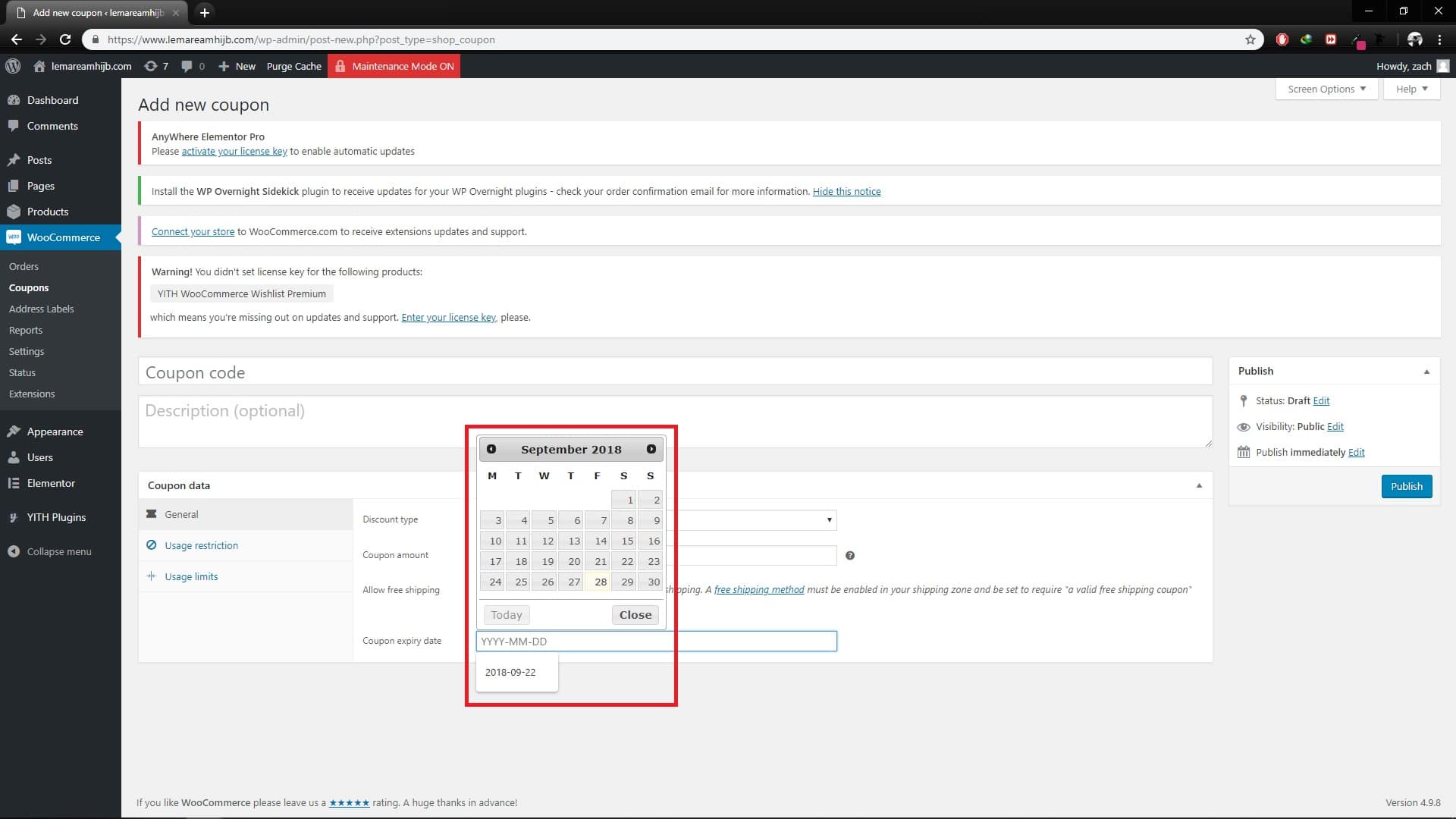Open Posts in the sidebar
1456x819 pixels.
(x=61, y=160)
